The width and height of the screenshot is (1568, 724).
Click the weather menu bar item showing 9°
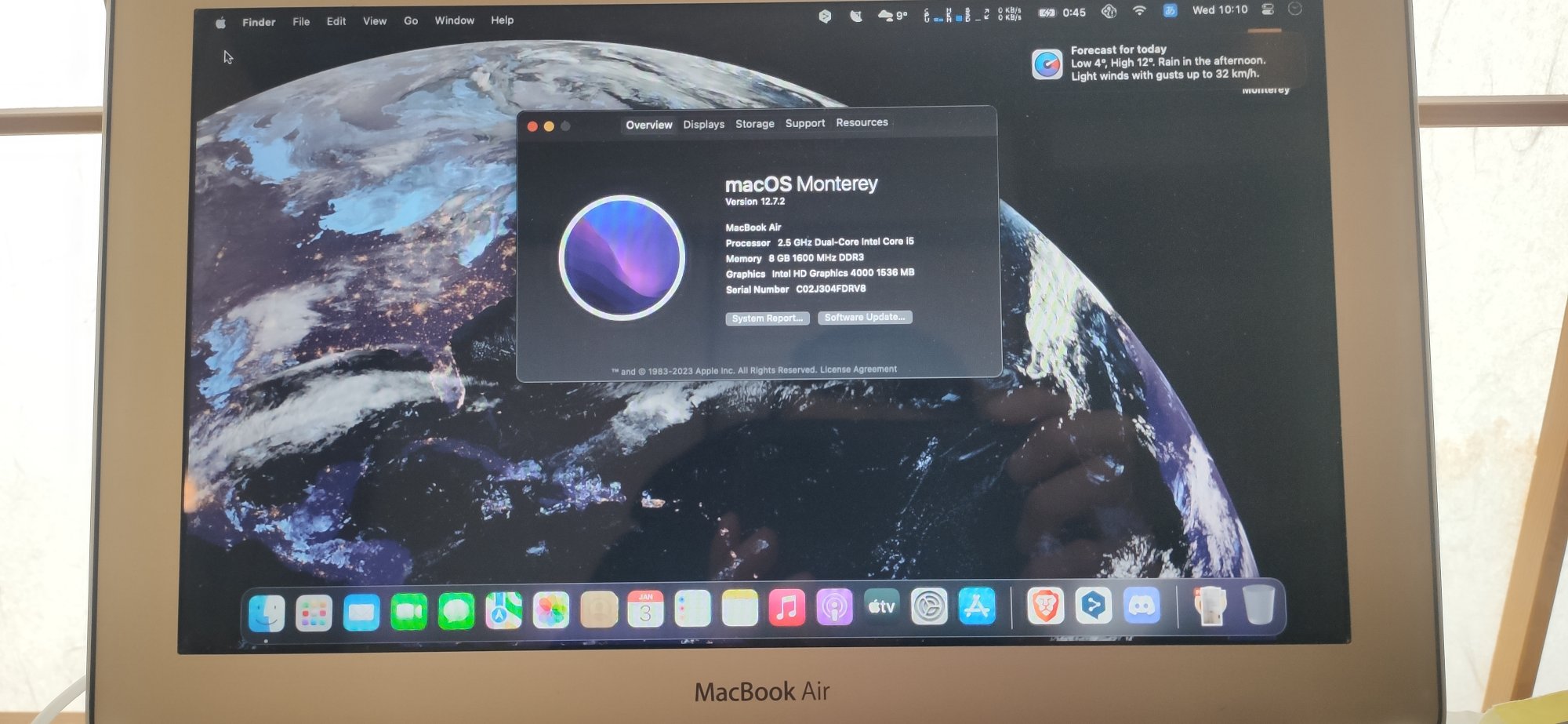[892, 15]
